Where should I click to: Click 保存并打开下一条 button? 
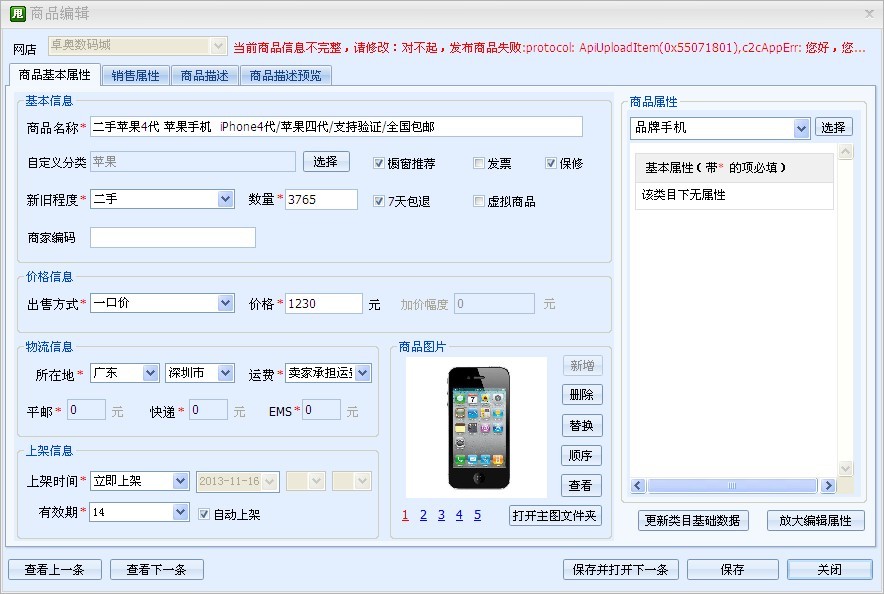tap(621, 570)
